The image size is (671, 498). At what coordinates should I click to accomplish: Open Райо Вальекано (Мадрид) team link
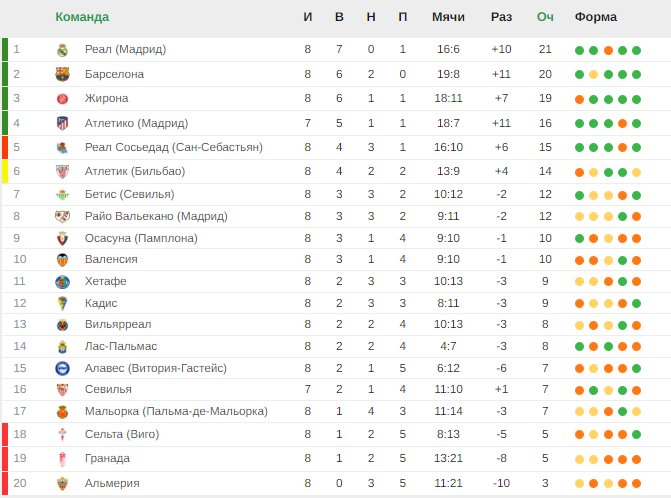(156, 216)
